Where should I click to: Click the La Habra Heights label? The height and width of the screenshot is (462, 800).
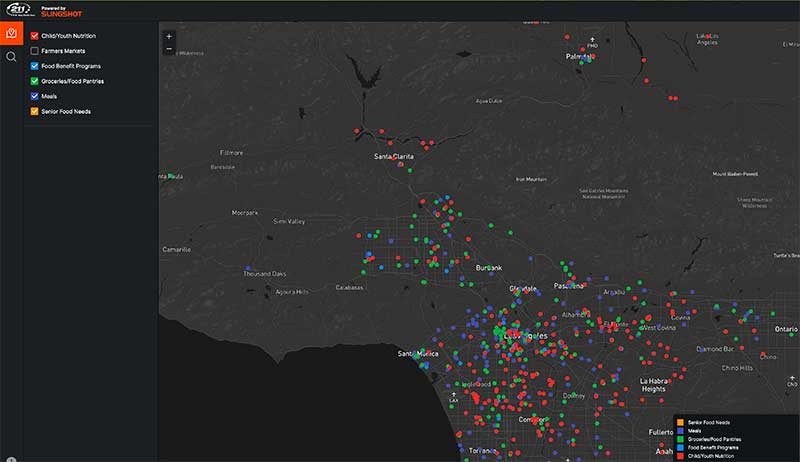pyautogui.click(x=654, y=385)
